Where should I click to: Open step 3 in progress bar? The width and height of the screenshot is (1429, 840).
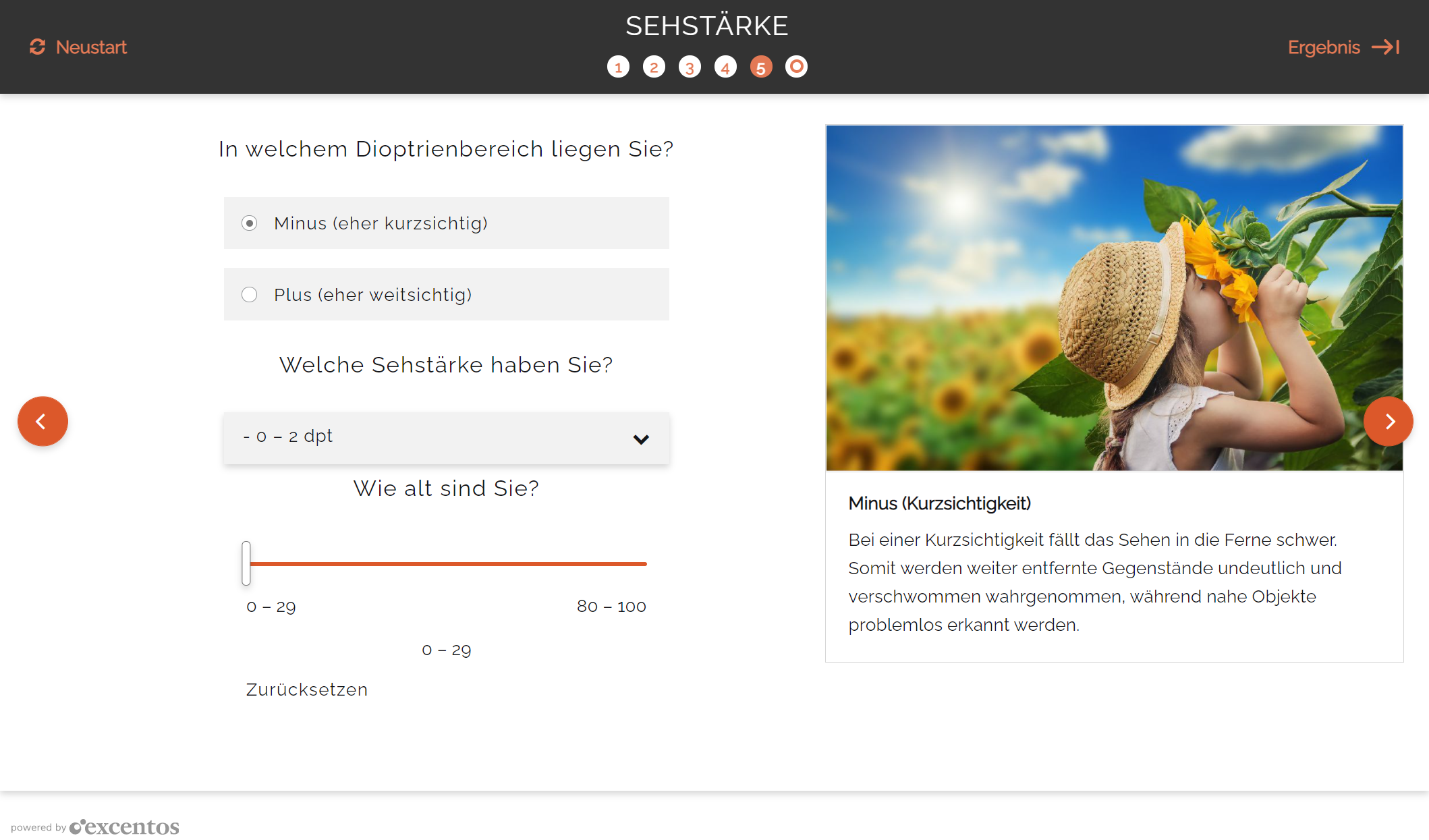690,67
